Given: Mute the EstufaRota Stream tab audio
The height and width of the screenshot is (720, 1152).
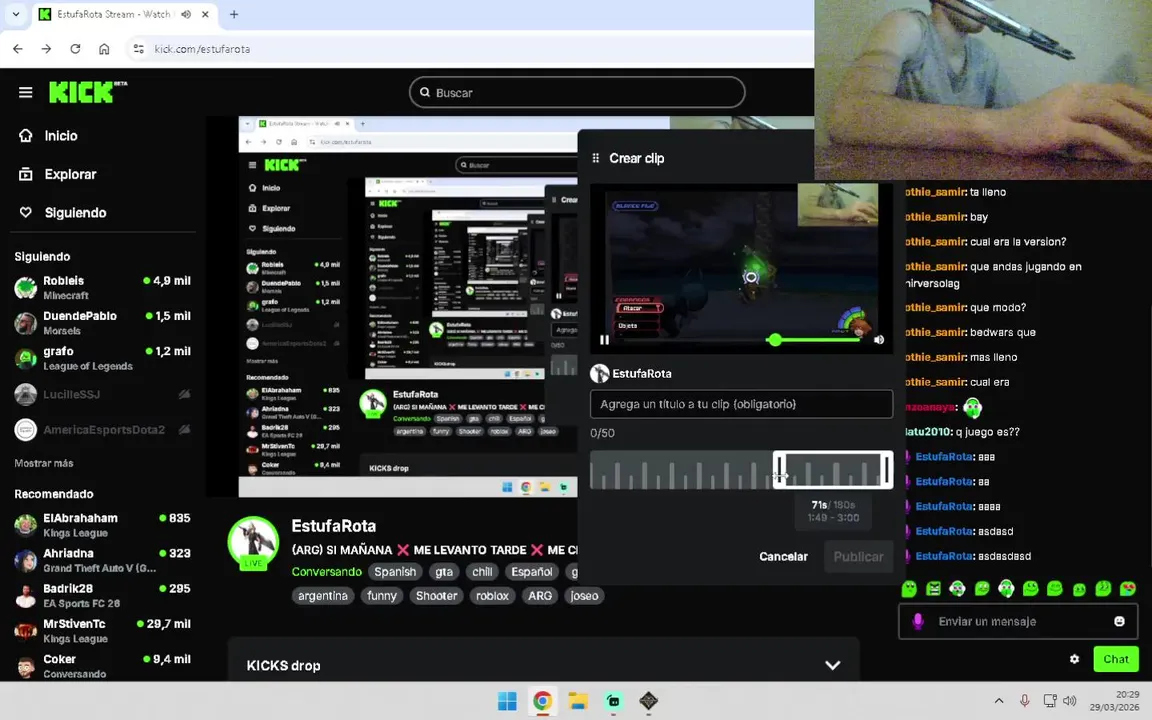Looking at the screenshot, I should tap(186, 14).
